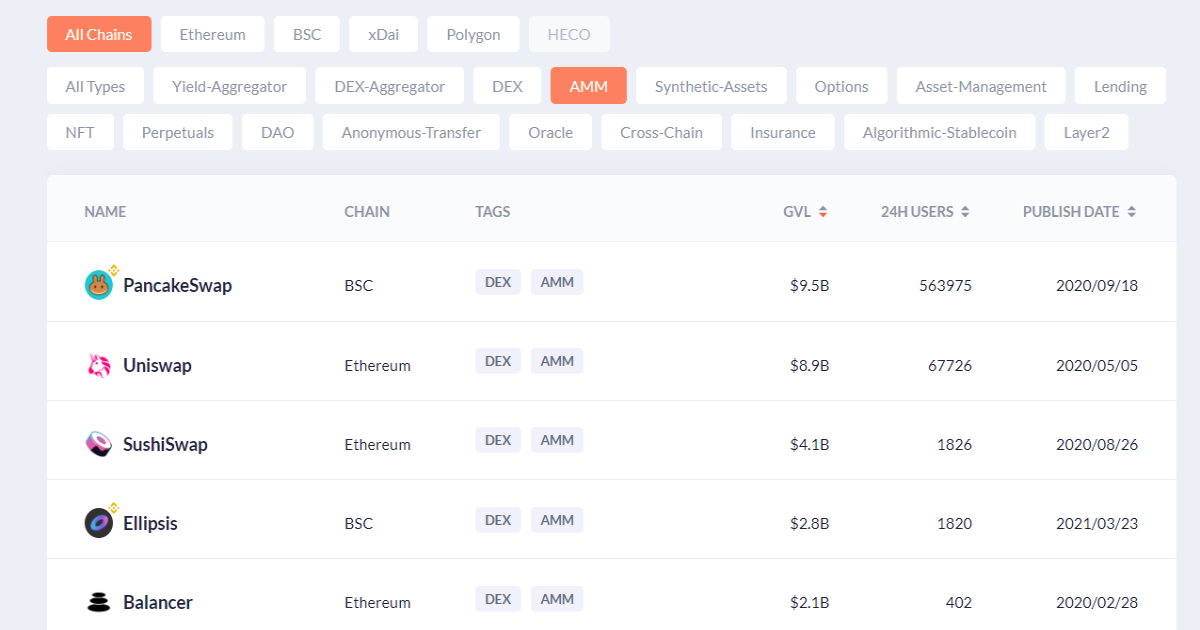1200x630 pixels.
Task: Open the SushiSwap project name
Action: (165, 444)
